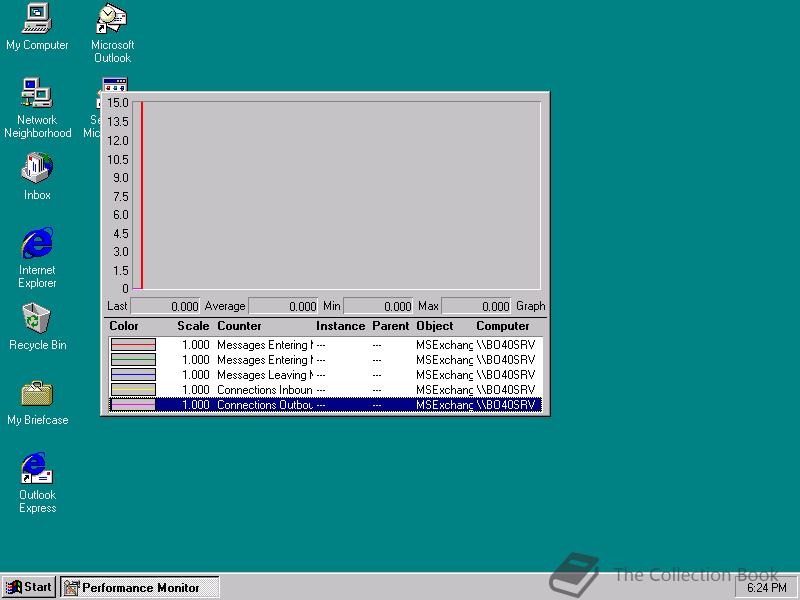Click the Scale column header
Viewport: 800px width, 600px height.
tap(193, 326)
